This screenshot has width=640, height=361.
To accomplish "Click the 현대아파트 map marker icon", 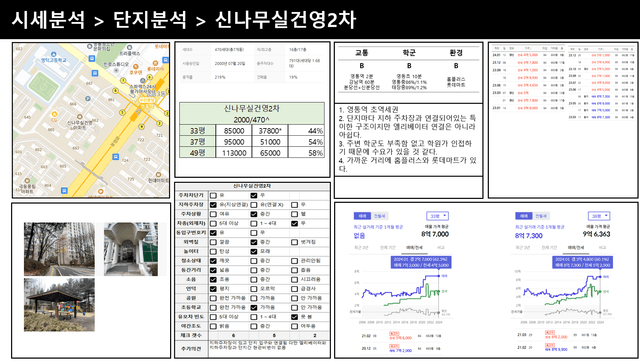I will 158,174.
